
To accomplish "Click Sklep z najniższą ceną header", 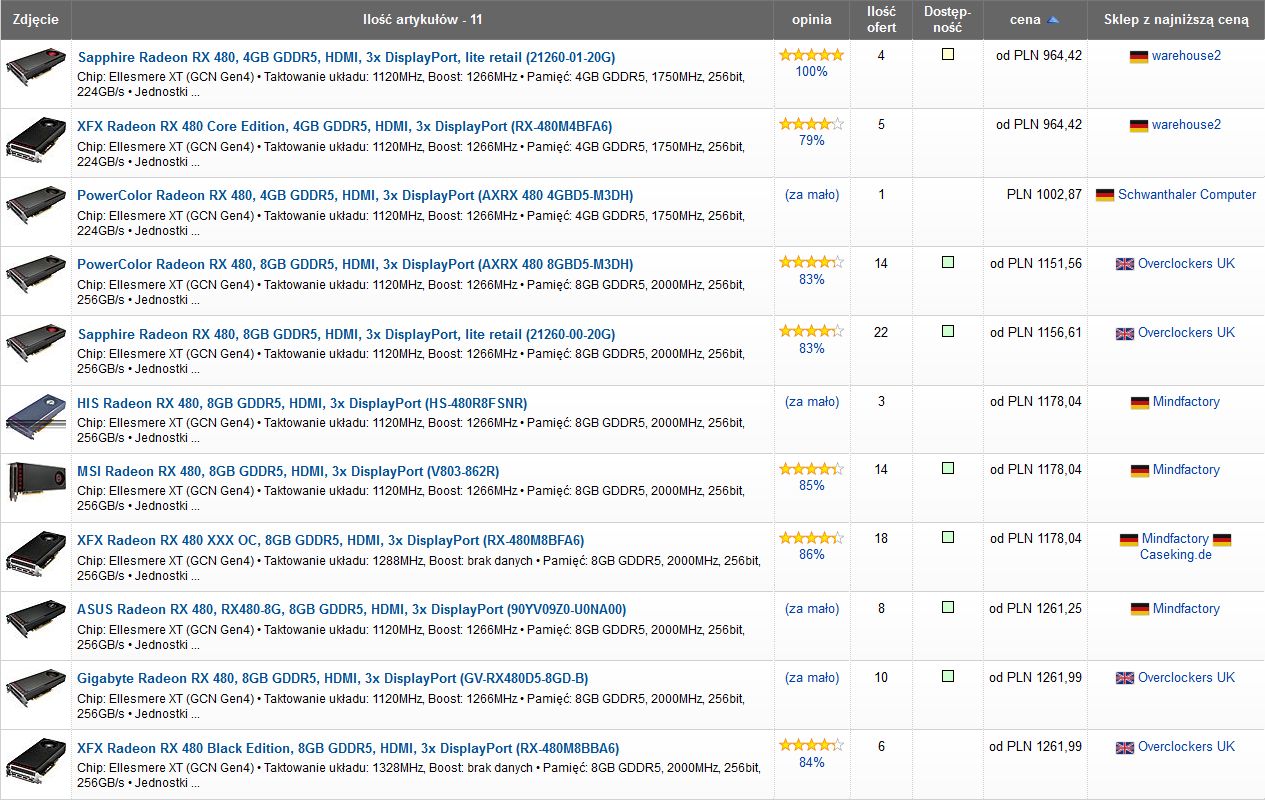I will 1176,20.
